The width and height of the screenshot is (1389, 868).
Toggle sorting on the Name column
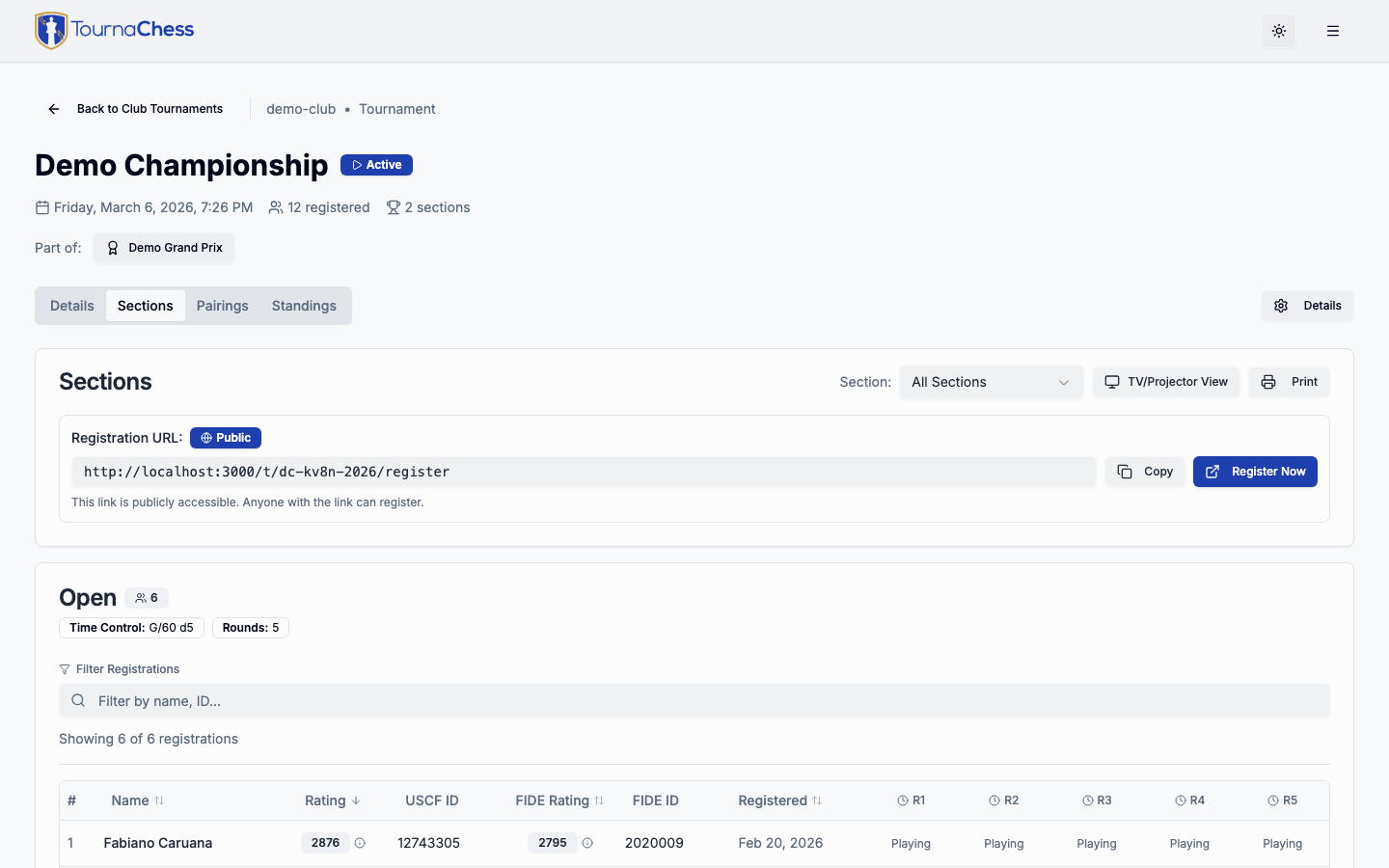(x=137, y=800)
